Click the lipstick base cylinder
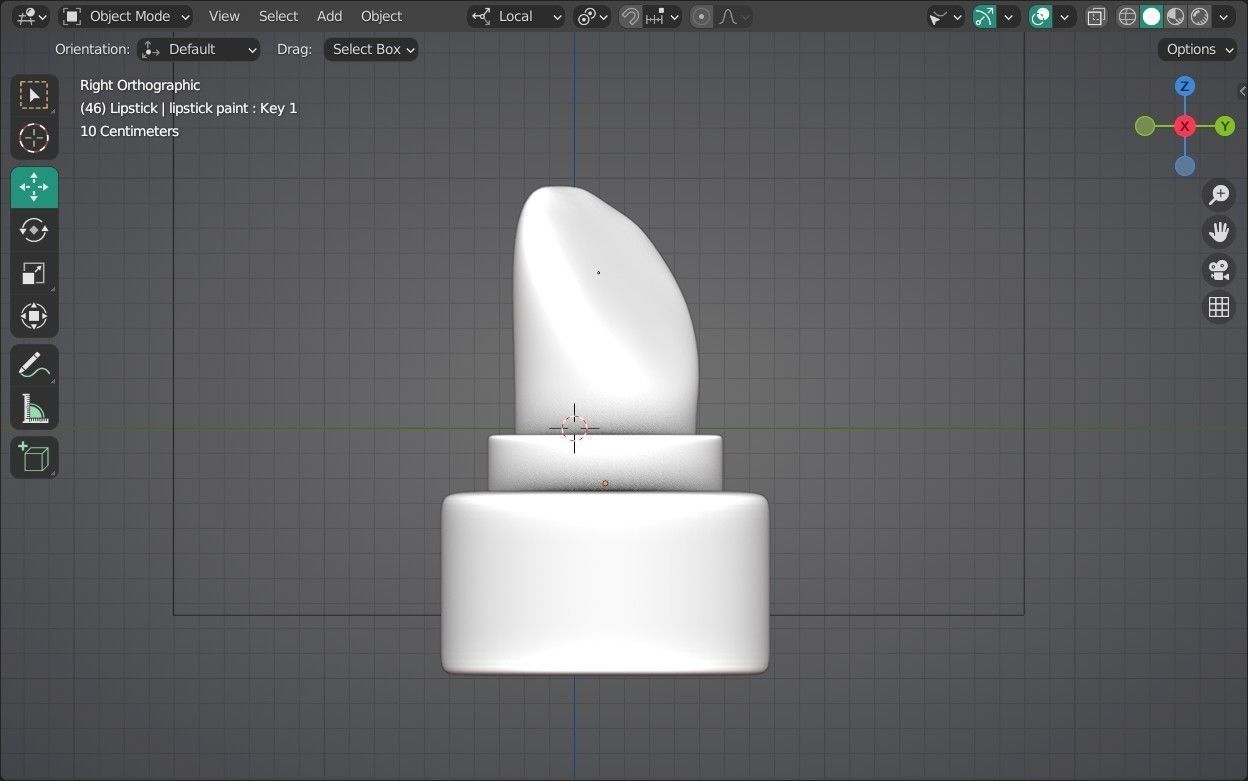Image resolution: width=1248 pixels, height=781 pixels. (x=605, y=582)
